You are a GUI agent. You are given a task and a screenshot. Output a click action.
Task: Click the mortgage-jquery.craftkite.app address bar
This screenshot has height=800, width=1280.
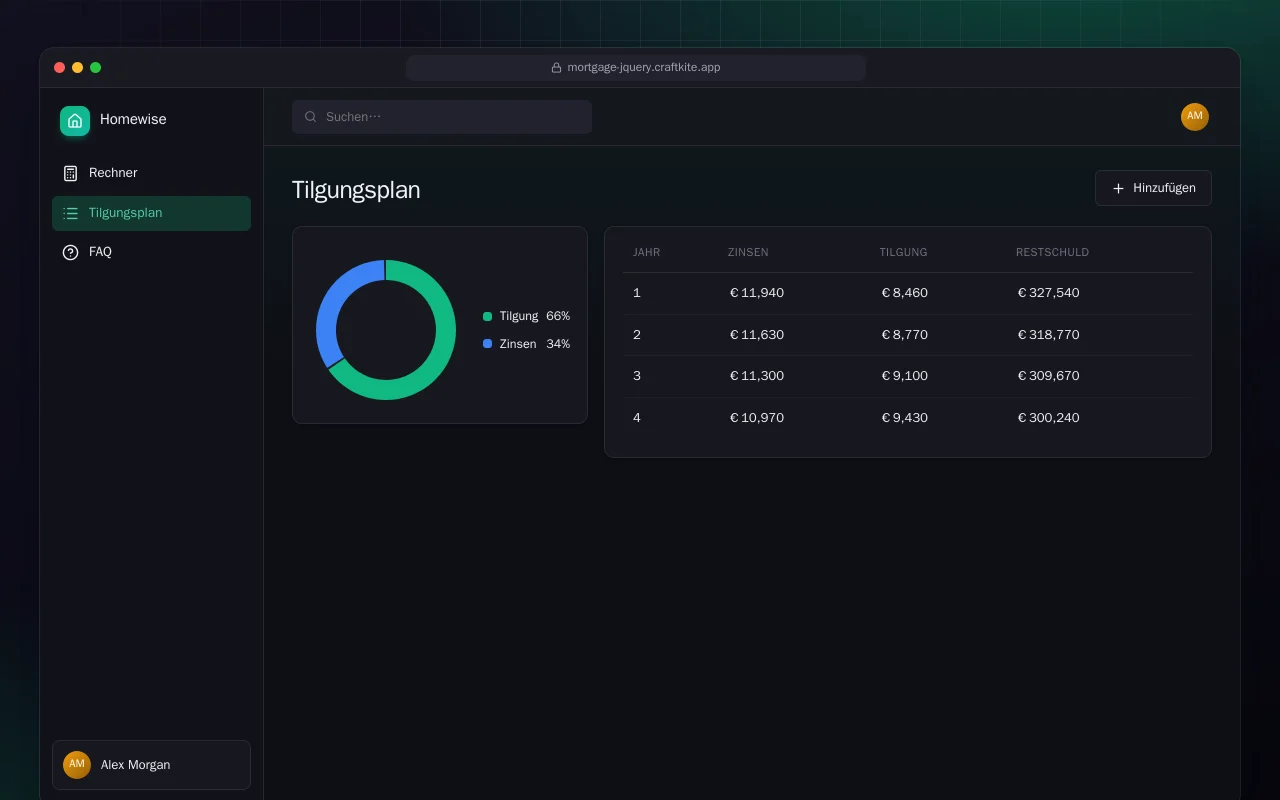tap(636, 68)
